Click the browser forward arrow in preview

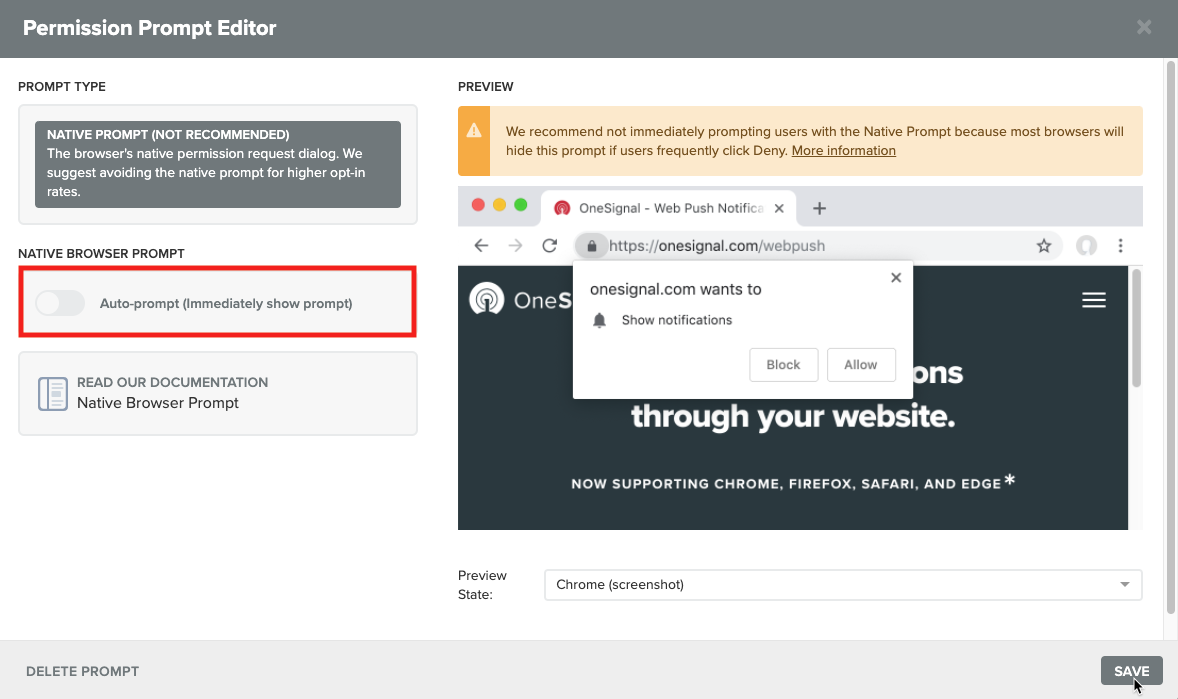(x=515, y=246)
